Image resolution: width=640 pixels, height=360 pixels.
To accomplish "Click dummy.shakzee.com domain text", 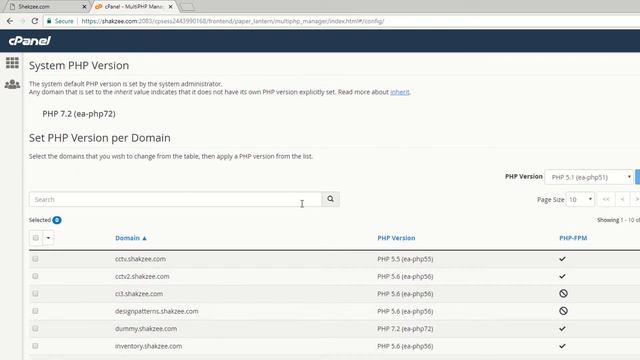I will [x=146, y=329].
